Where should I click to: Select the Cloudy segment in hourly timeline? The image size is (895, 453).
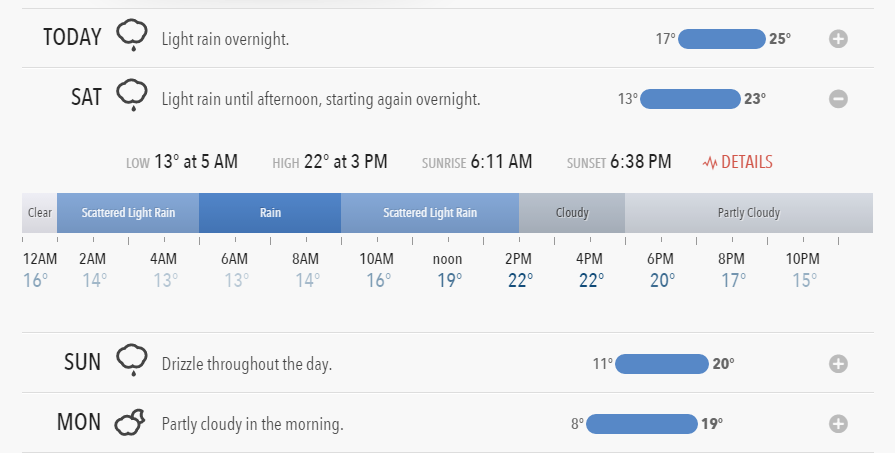click(x=572, y=213)
